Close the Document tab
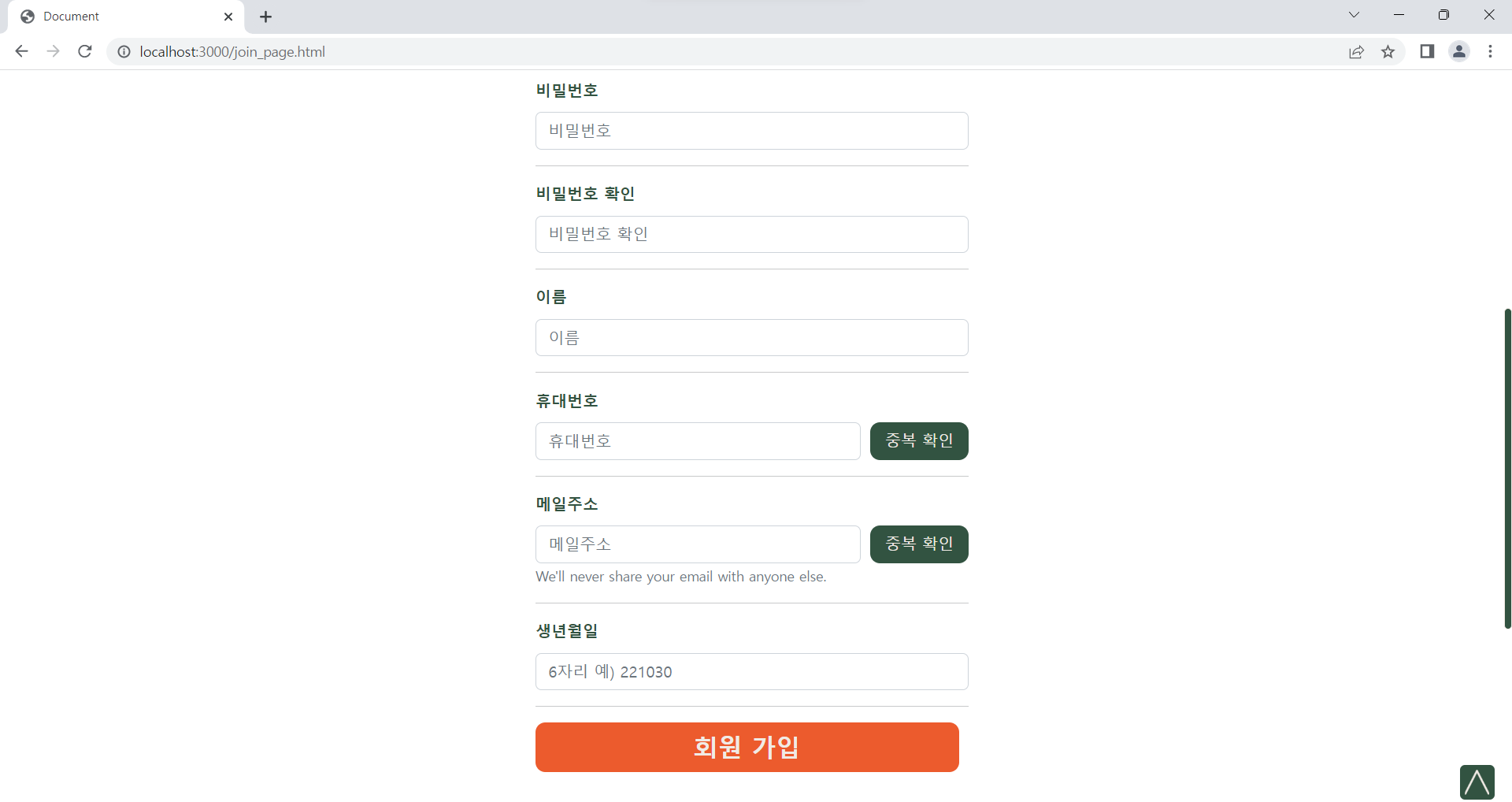Screen dimensions: 1512x802 point(228,17)
